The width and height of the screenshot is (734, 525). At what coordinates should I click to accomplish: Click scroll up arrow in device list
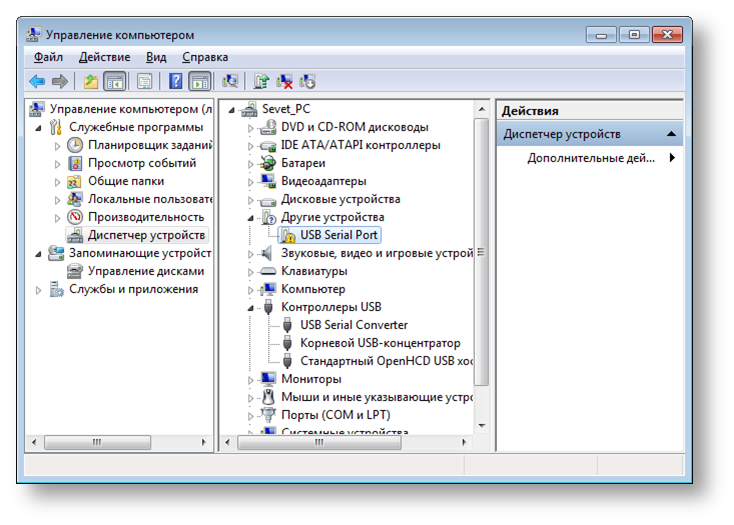tap(482, 109)
